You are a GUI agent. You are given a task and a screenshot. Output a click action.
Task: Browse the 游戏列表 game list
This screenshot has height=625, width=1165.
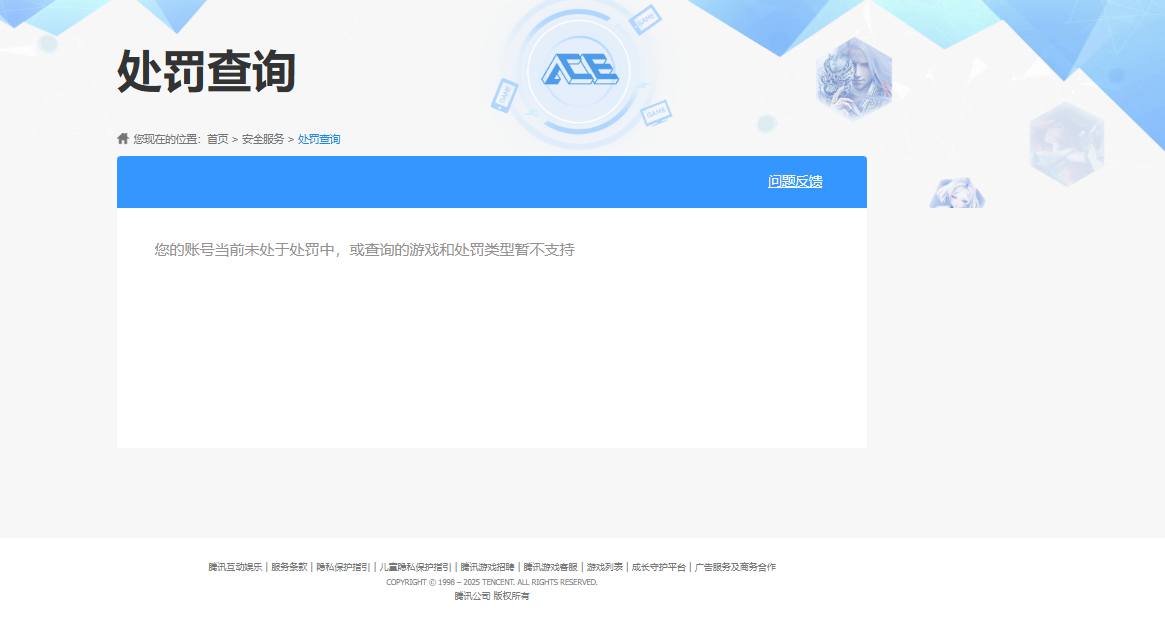(x=602, y=566)
